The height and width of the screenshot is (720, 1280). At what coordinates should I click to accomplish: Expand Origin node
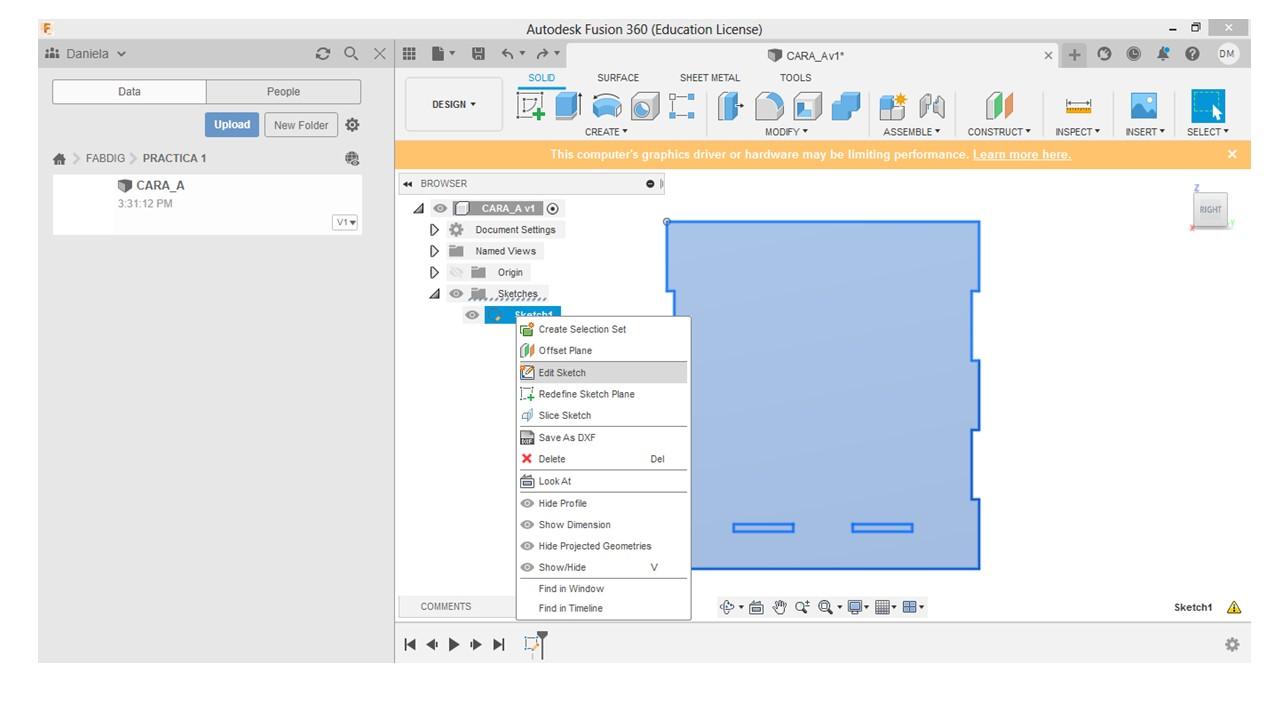click(434, 272)
